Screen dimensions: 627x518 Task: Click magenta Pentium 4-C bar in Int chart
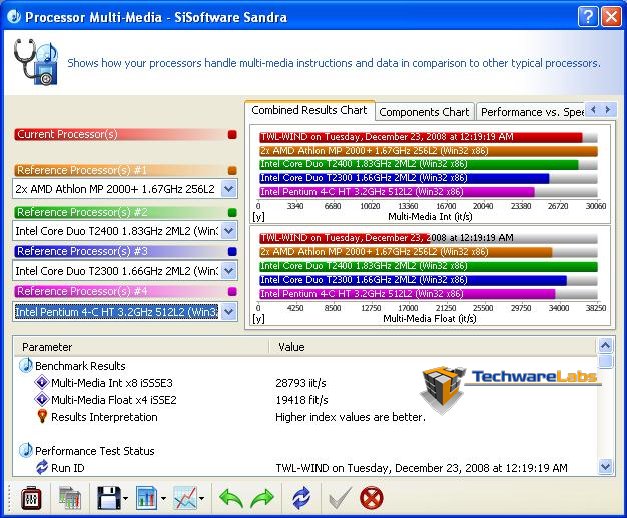397,192
